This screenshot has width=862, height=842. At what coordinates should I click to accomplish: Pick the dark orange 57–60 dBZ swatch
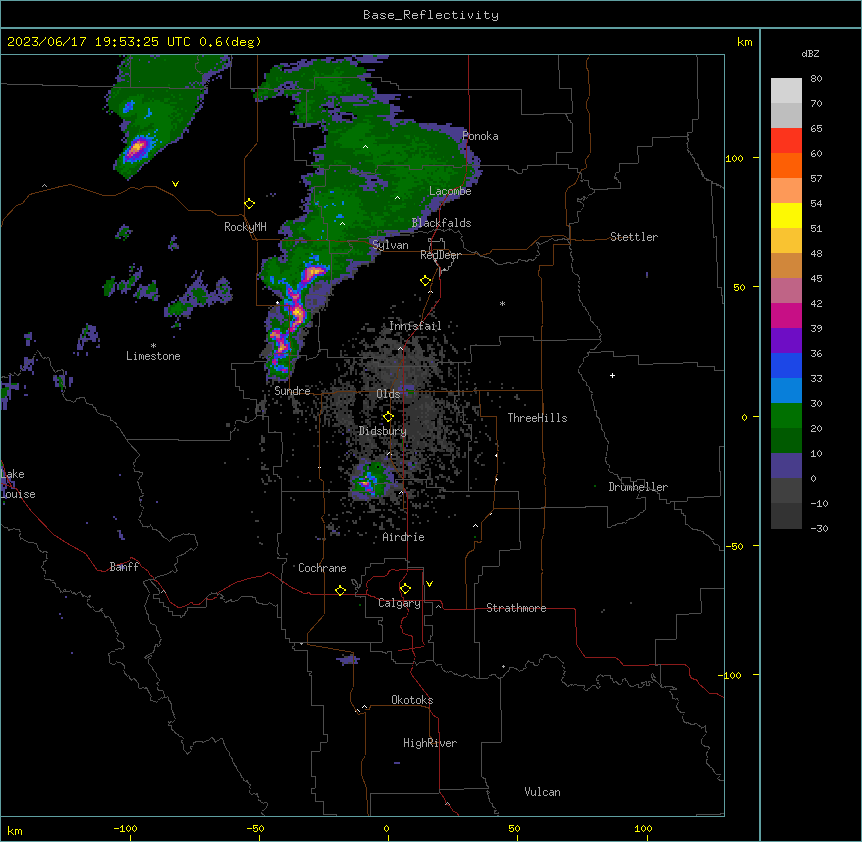786,165
